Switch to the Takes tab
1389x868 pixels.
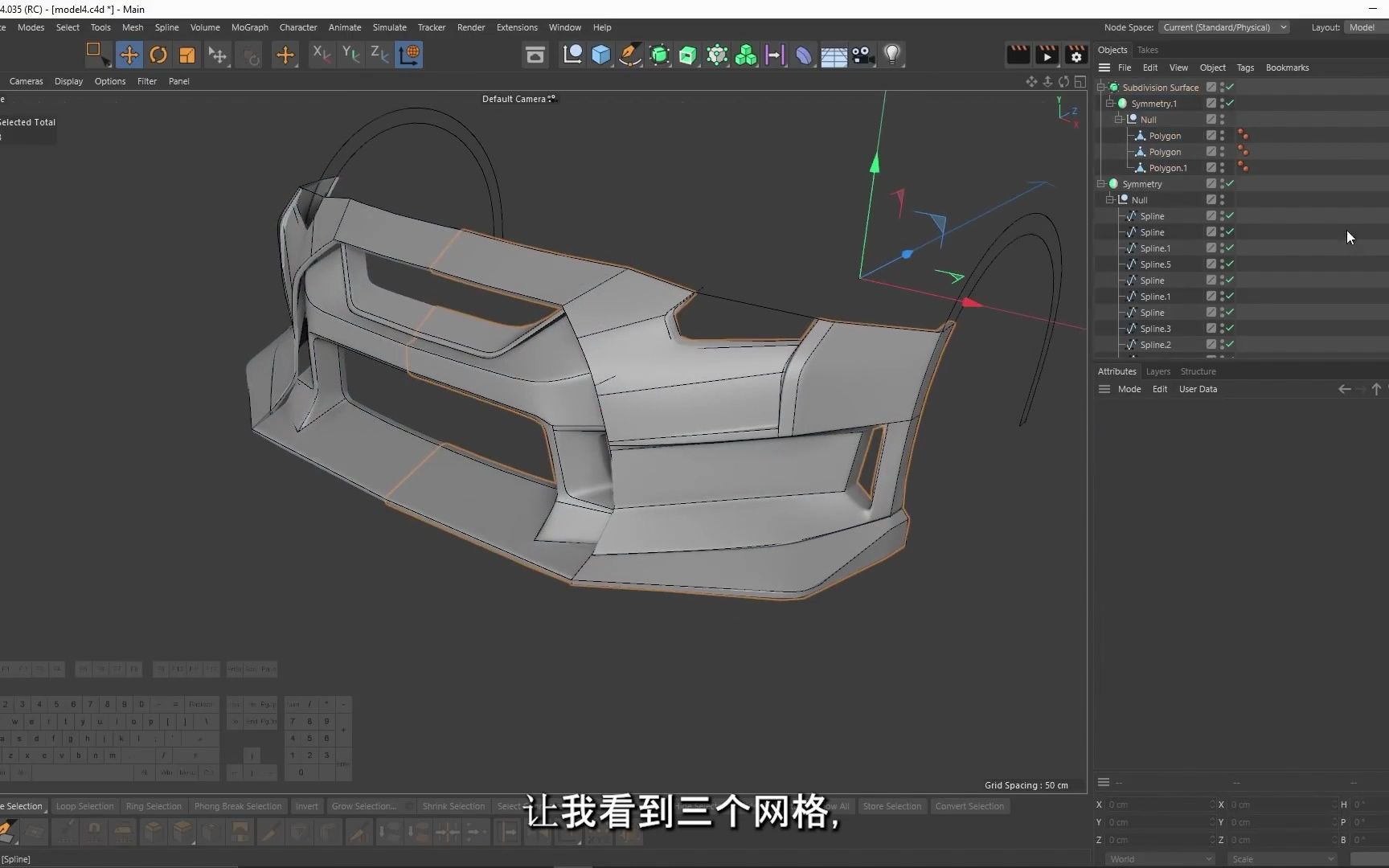coord(1148,50)
